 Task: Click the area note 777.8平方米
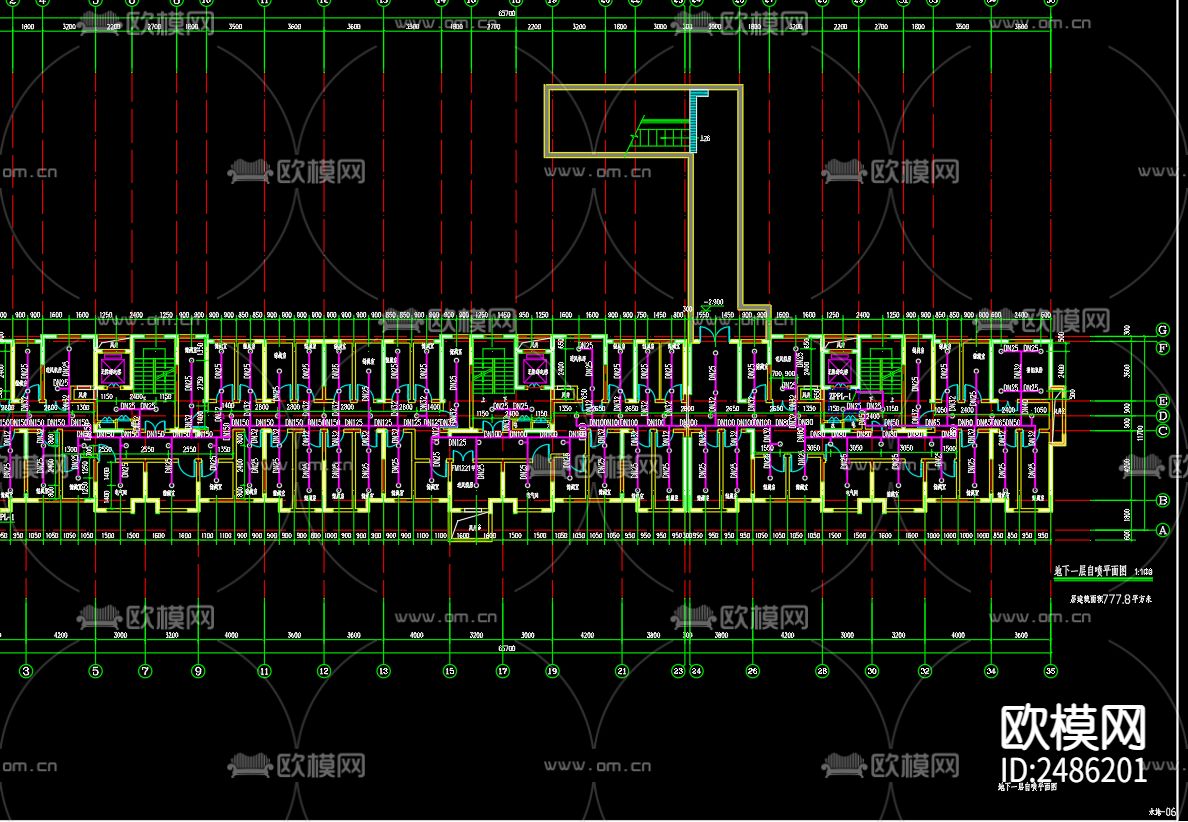(1127, 599)
